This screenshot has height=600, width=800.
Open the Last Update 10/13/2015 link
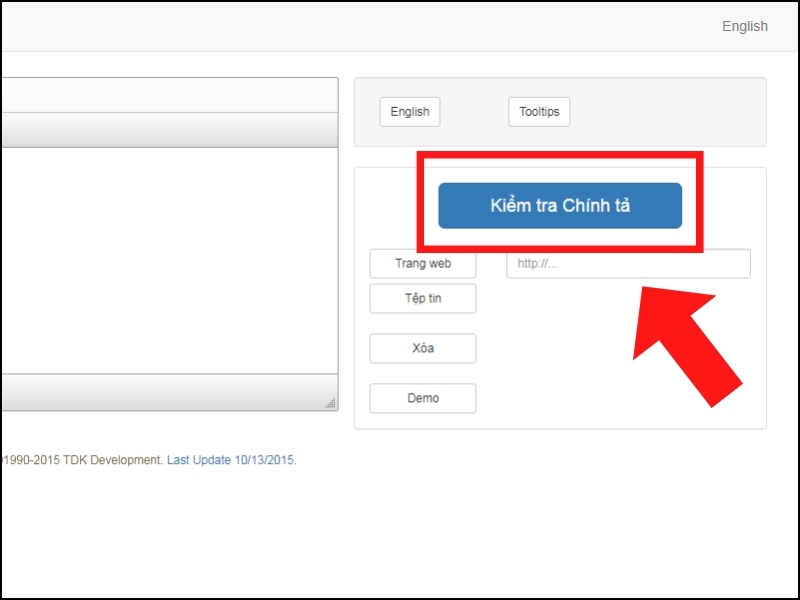click(232, 460)
